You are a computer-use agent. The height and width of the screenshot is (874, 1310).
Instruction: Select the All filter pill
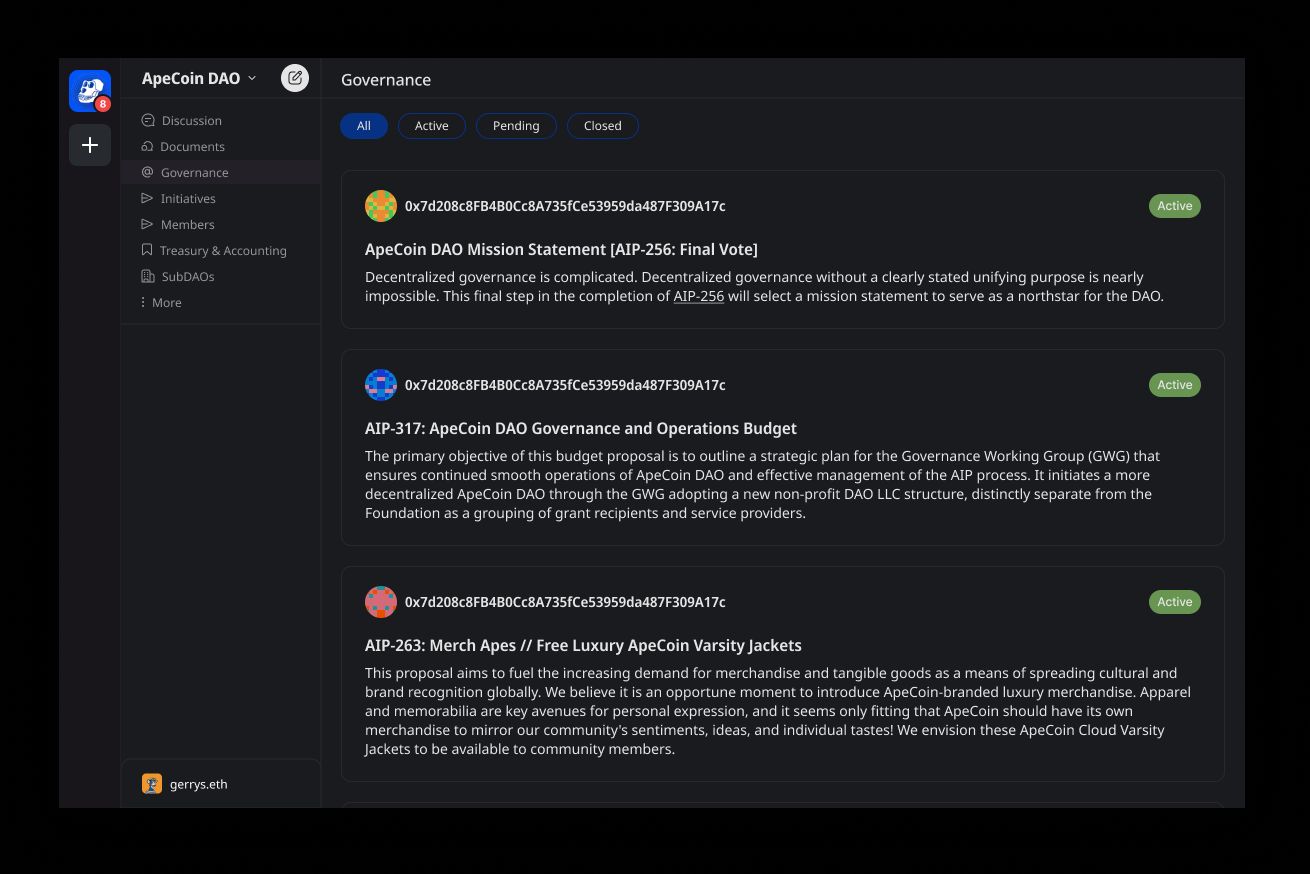[364, 126]
